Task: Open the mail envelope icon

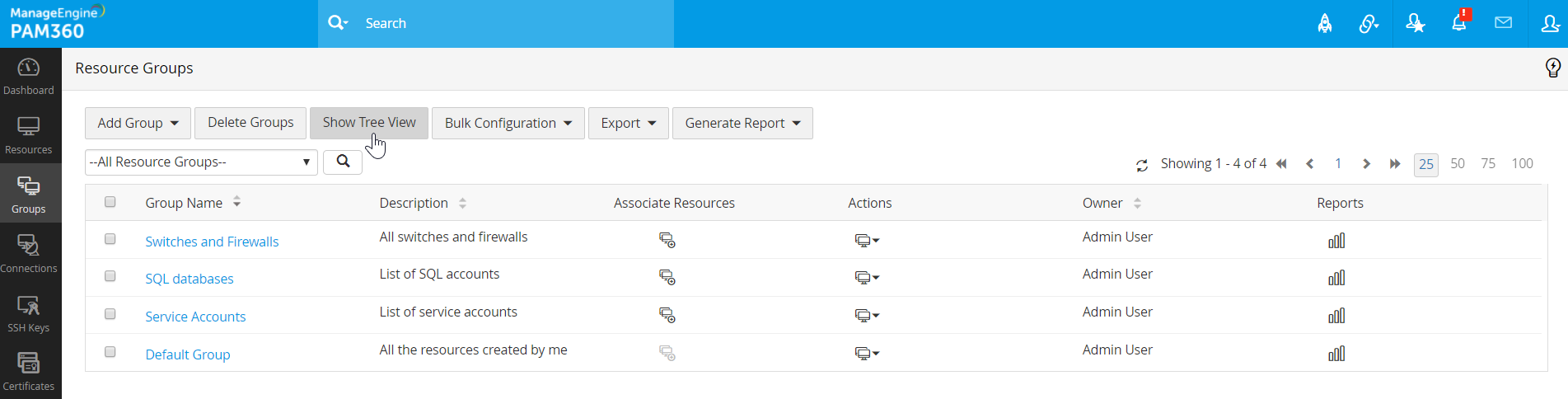Action: coord(1503,23)
